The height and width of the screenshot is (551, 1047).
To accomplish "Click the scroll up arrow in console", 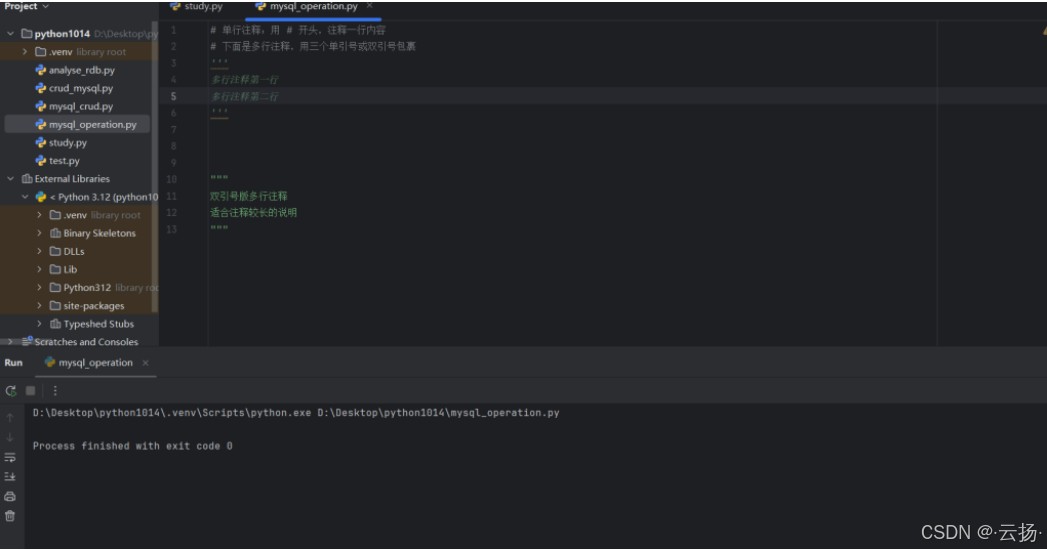I will coord(10,417).
